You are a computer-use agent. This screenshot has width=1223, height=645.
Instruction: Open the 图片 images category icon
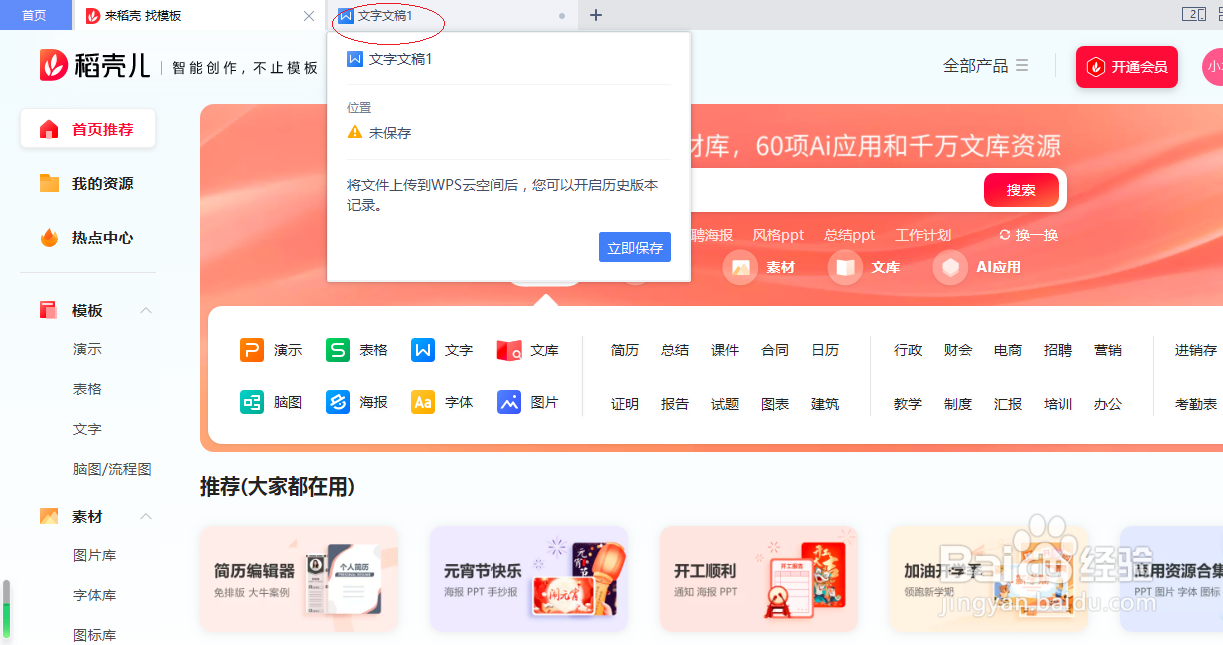[509, 402]
